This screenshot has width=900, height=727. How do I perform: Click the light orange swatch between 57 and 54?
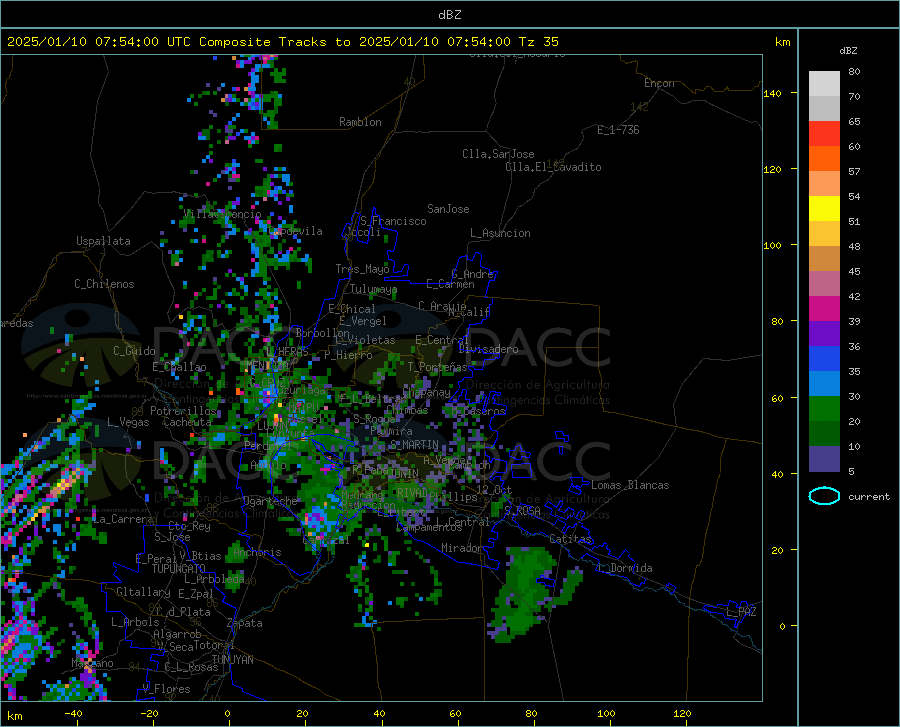824,184
